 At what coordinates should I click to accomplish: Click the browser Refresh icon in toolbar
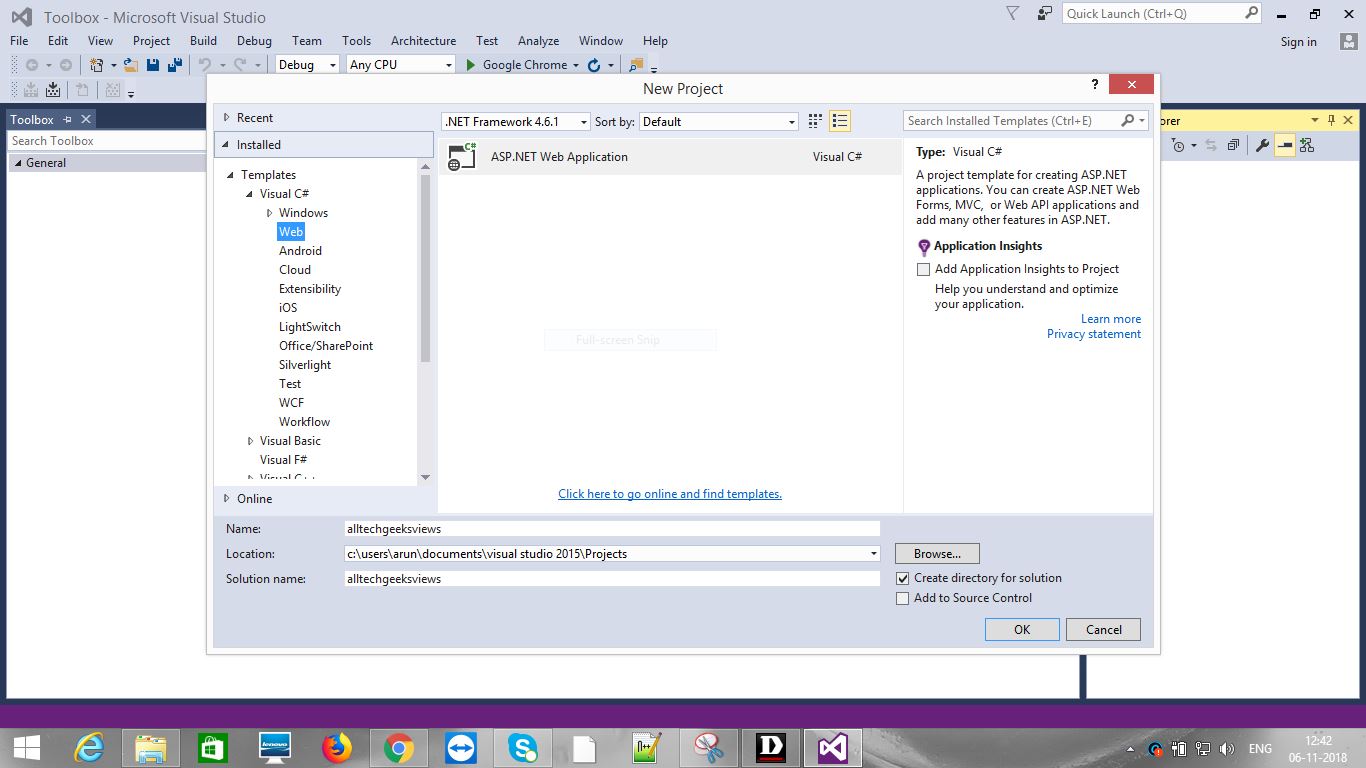coord(594,65)
